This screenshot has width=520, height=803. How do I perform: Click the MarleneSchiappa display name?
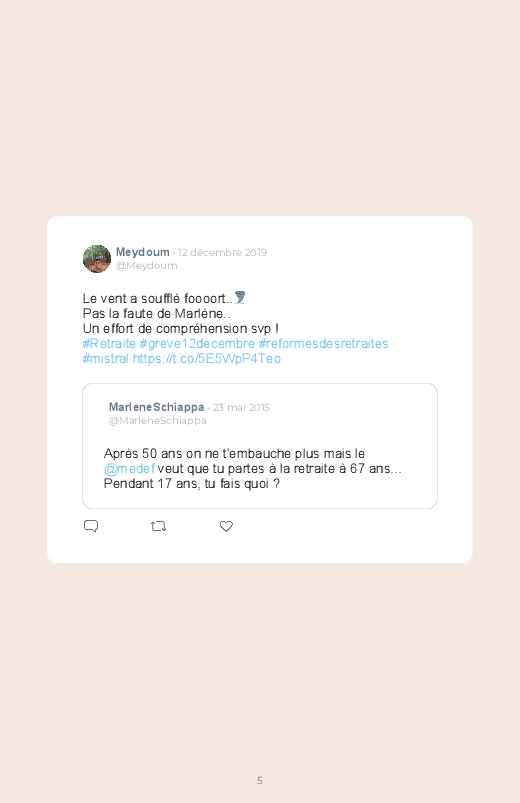[x=156, y=407]
